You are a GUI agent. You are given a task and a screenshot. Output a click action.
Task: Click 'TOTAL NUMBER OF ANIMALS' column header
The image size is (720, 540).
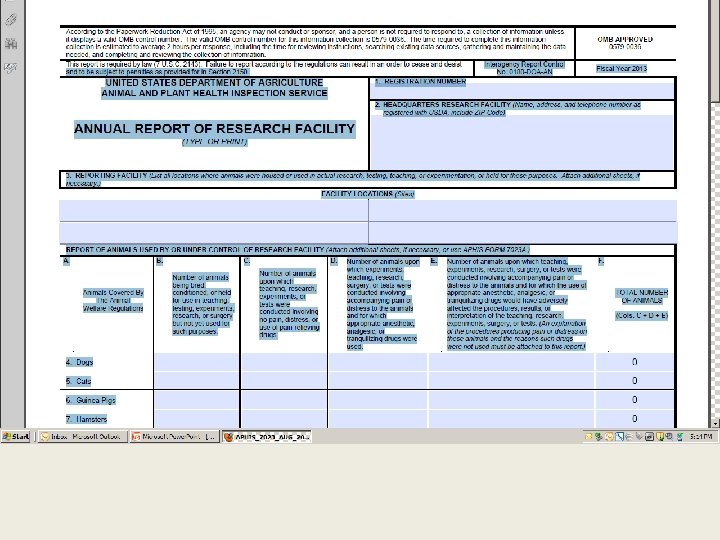tap(641, 296)
